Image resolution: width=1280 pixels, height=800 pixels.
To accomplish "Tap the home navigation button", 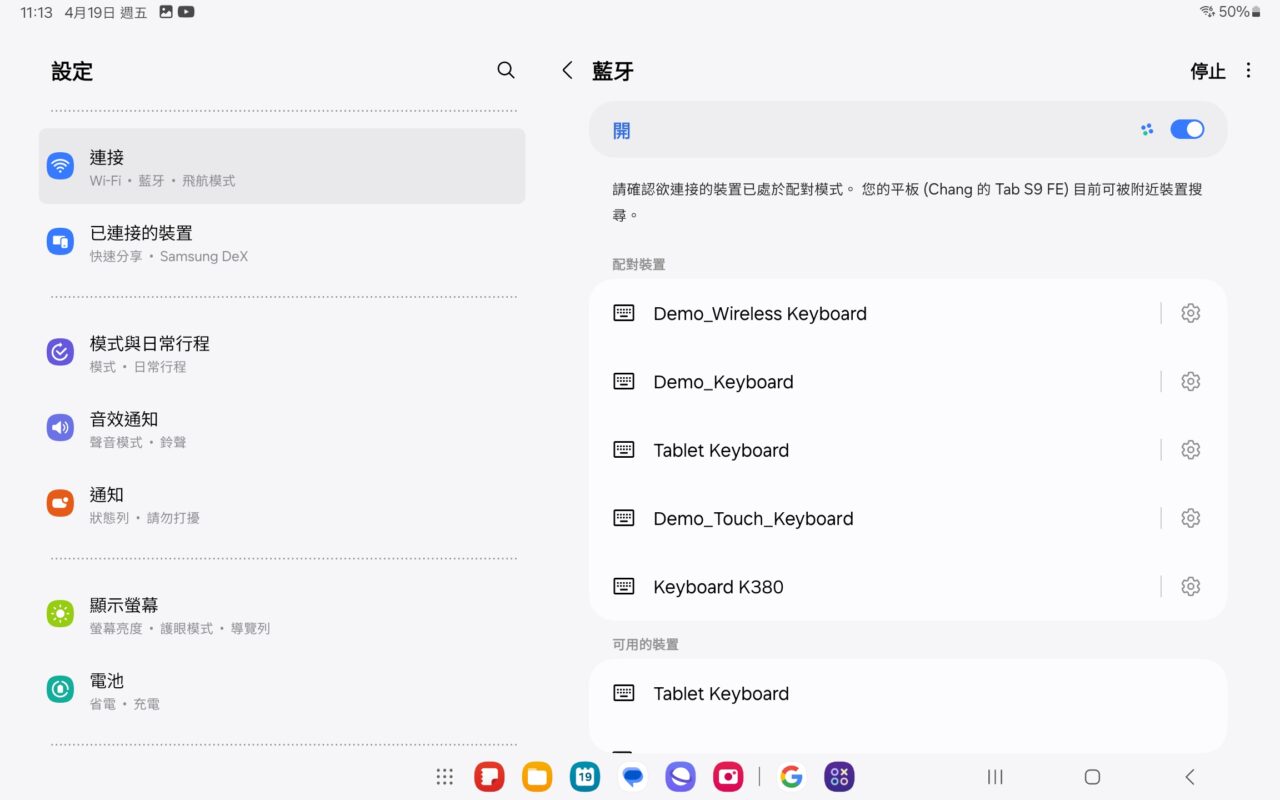I will pos(1092,777).
